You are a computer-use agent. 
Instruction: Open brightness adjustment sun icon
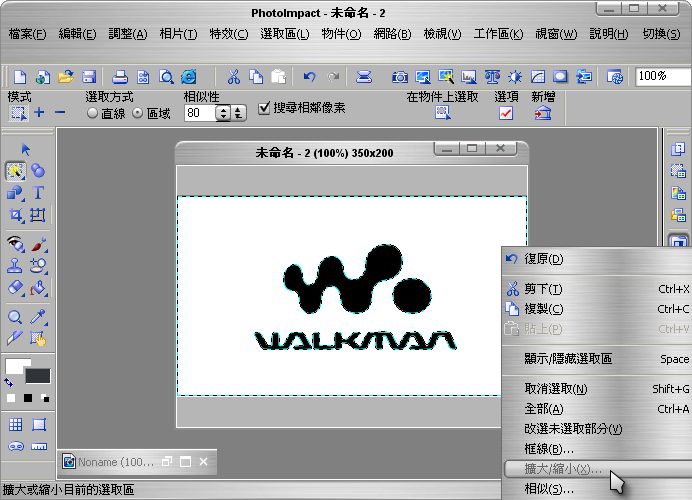tap(515, 77)
